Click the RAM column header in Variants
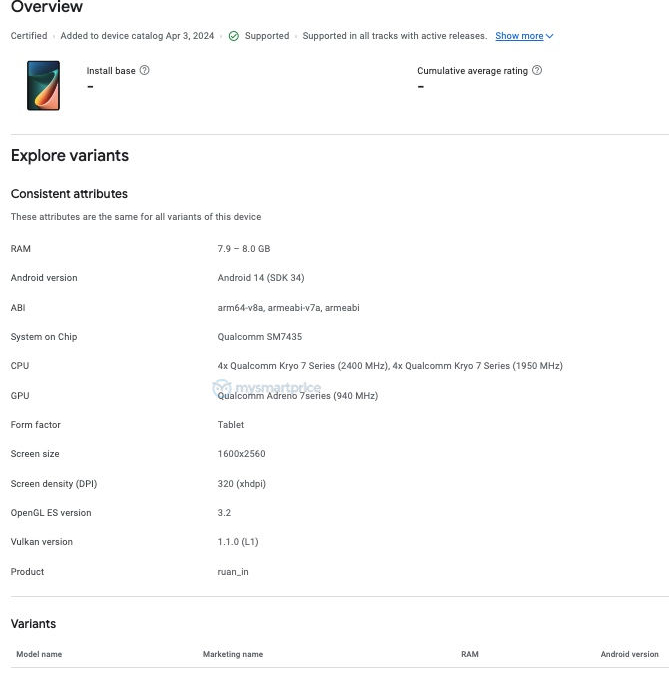 469,654
